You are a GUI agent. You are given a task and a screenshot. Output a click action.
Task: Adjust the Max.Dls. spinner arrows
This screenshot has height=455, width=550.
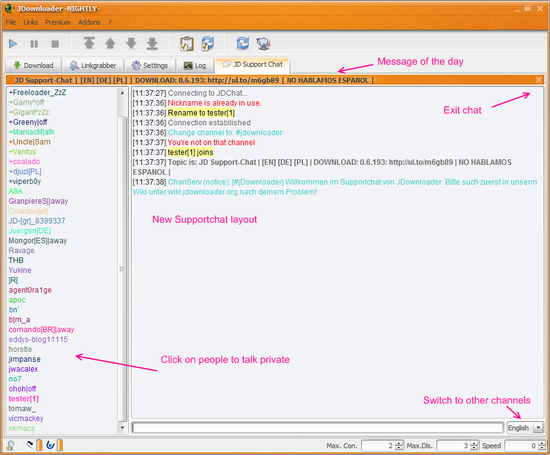coord(474,446)
